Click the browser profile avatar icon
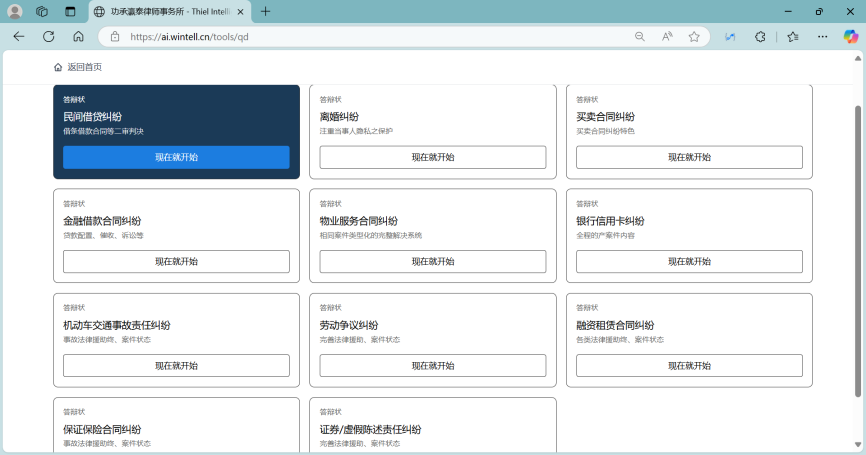 (15, 11)
